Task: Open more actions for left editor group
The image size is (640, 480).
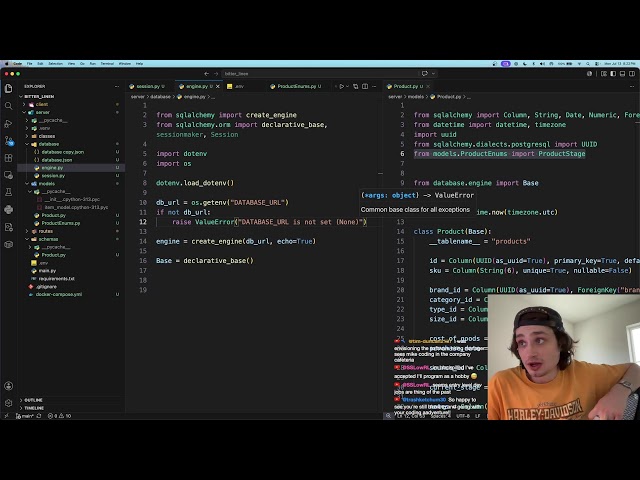Action: tap(374, 87)
